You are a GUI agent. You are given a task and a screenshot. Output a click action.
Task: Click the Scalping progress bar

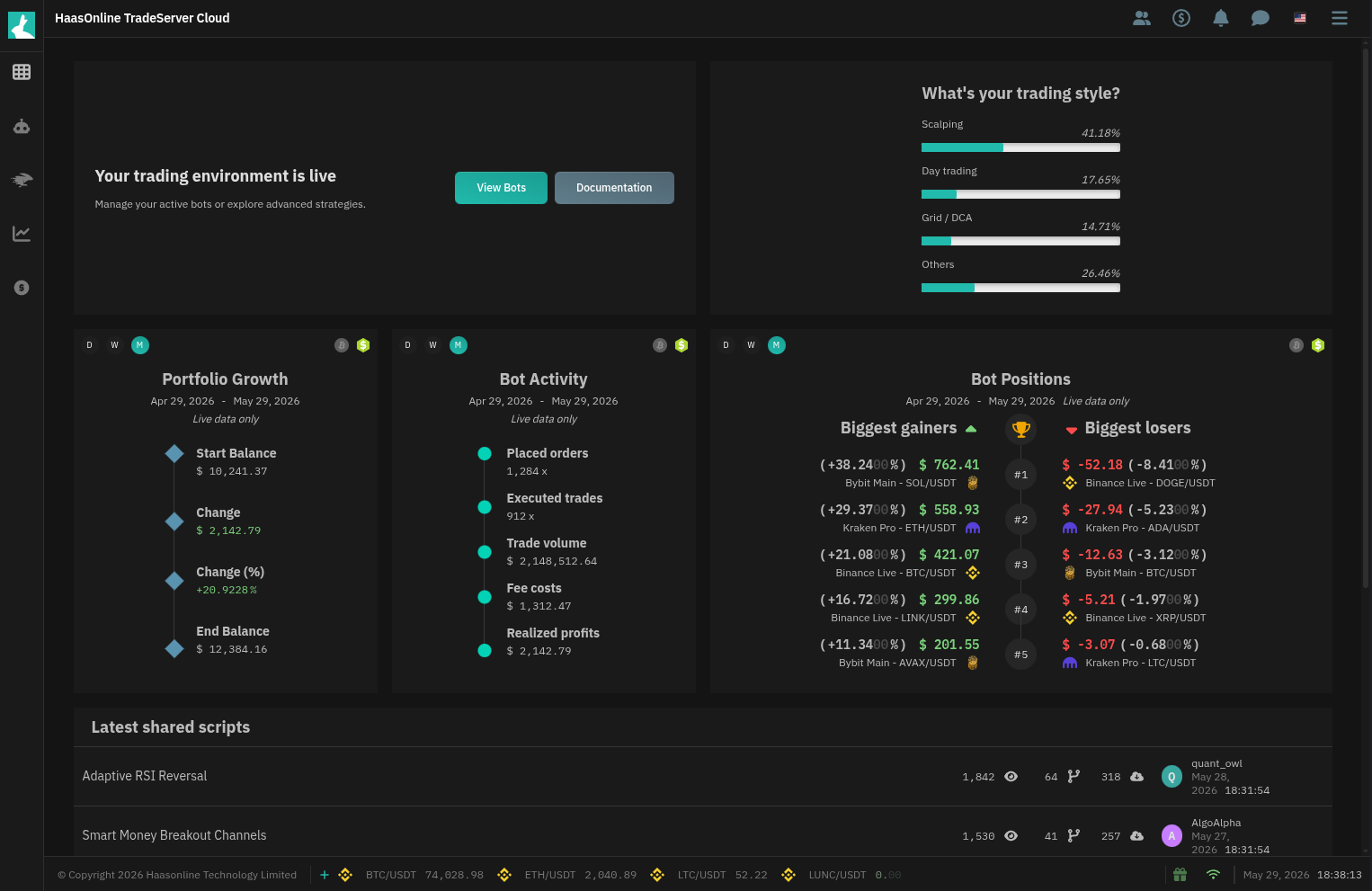(1020, 147)
